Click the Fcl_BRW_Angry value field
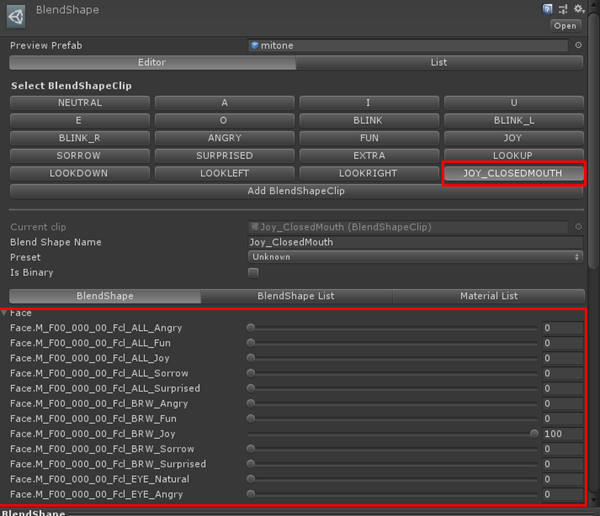The width and height of the screenshot is (600, 516). [563, 403]
